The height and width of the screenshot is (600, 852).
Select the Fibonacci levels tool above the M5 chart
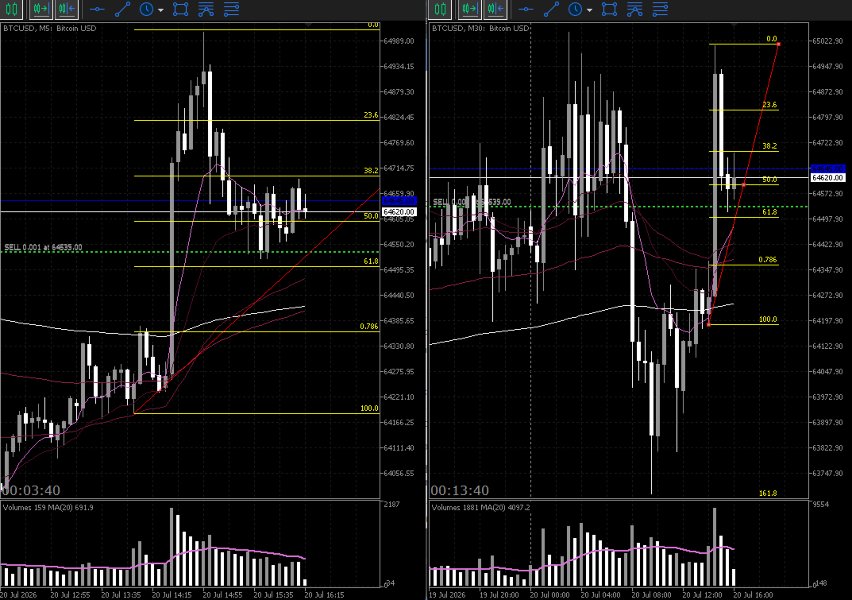pyautogui.click(x=231, y=9)
